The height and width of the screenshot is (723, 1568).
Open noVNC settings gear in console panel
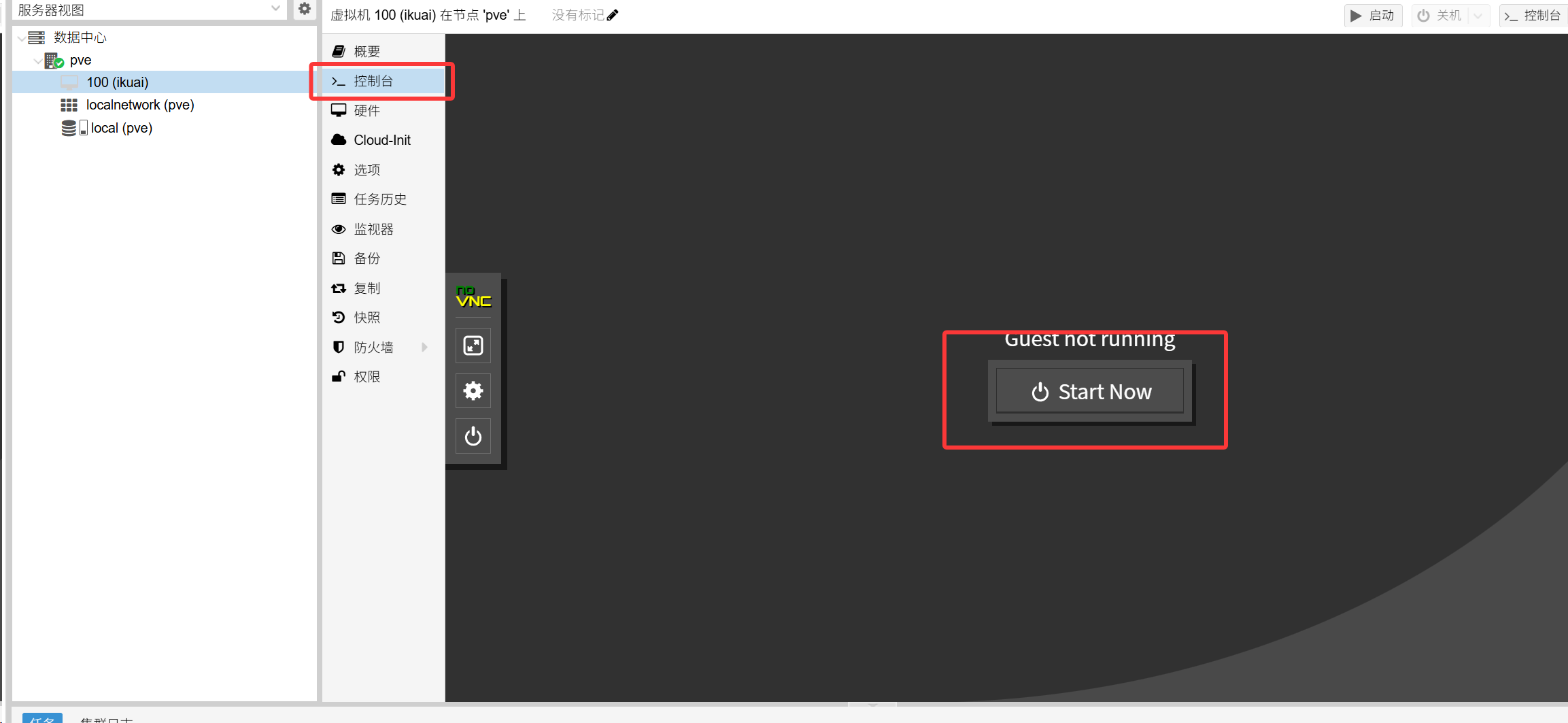pyautogui.click(x=473, y=390)
